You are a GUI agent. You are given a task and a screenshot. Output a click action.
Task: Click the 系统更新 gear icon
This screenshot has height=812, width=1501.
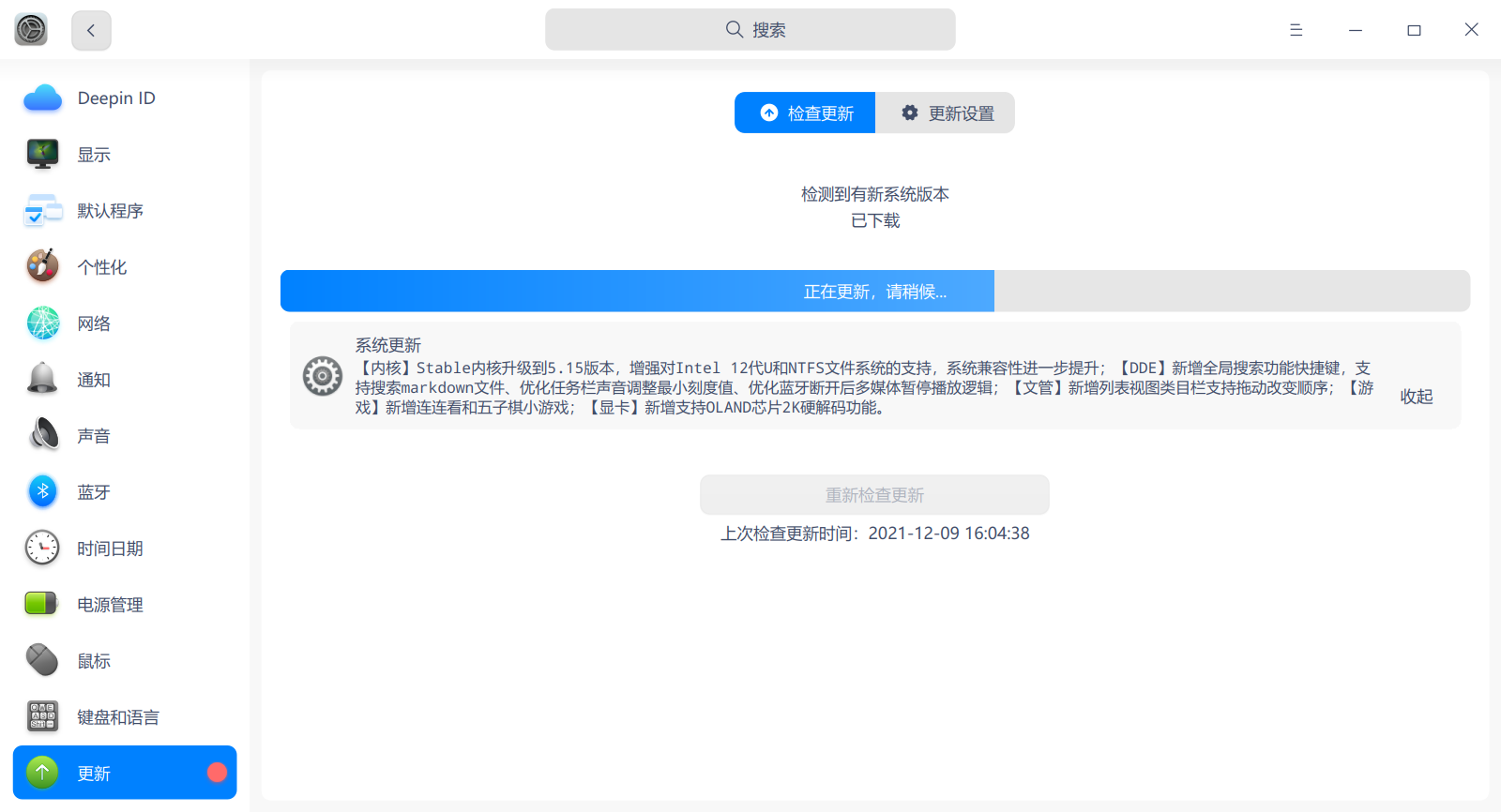[322, 376]
